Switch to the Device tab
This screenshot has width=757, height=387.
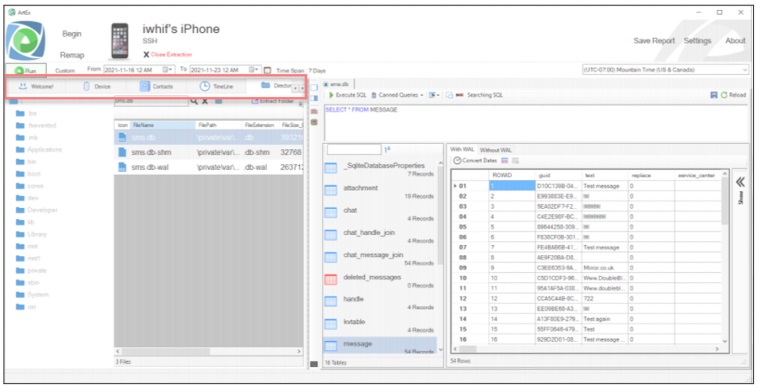(x=97, y=86)
